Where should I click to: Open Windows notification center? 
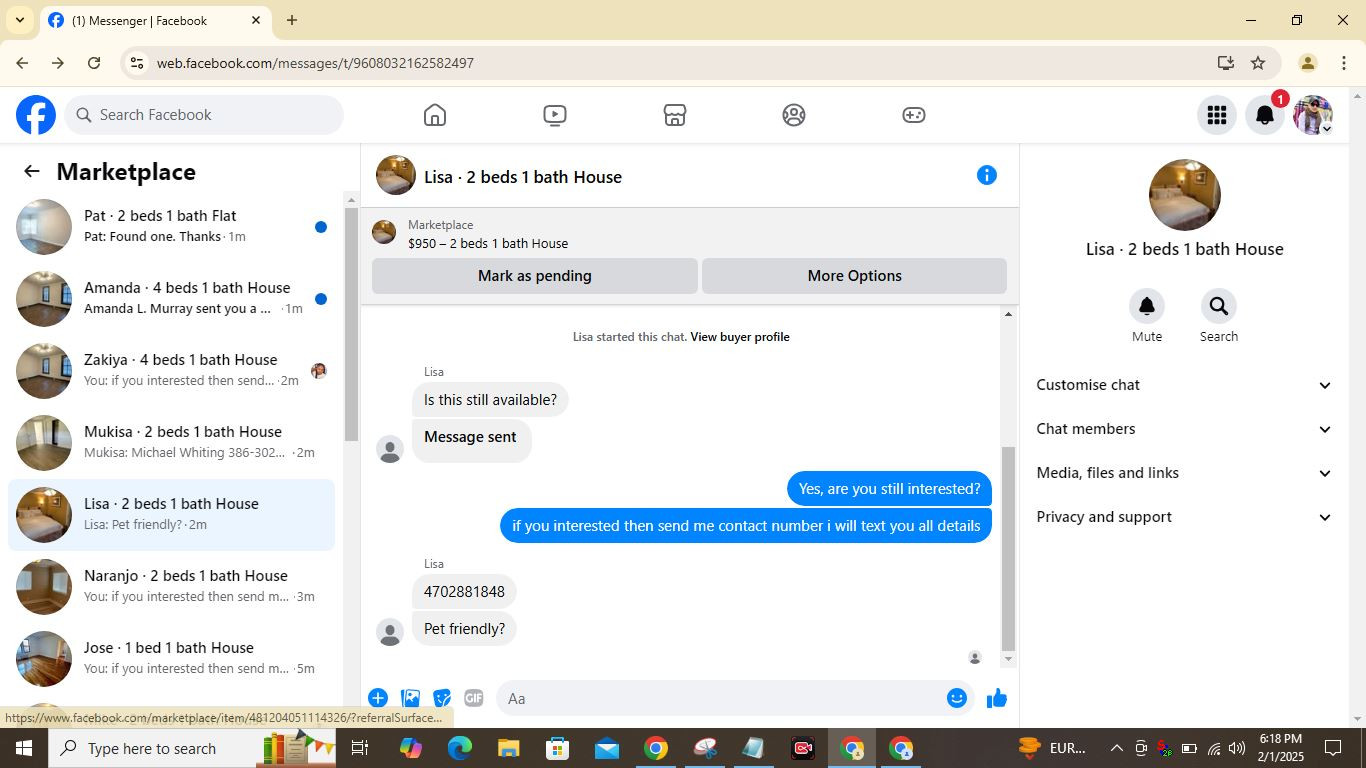click(x=1333, y=748)
